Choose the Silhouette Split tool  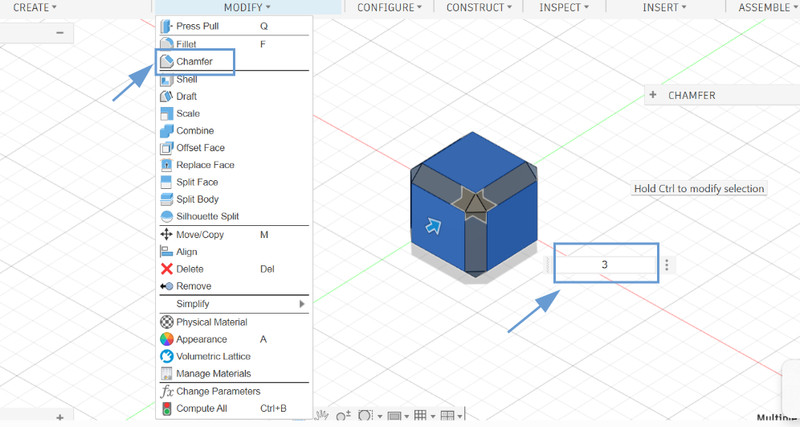coord(234,216)
